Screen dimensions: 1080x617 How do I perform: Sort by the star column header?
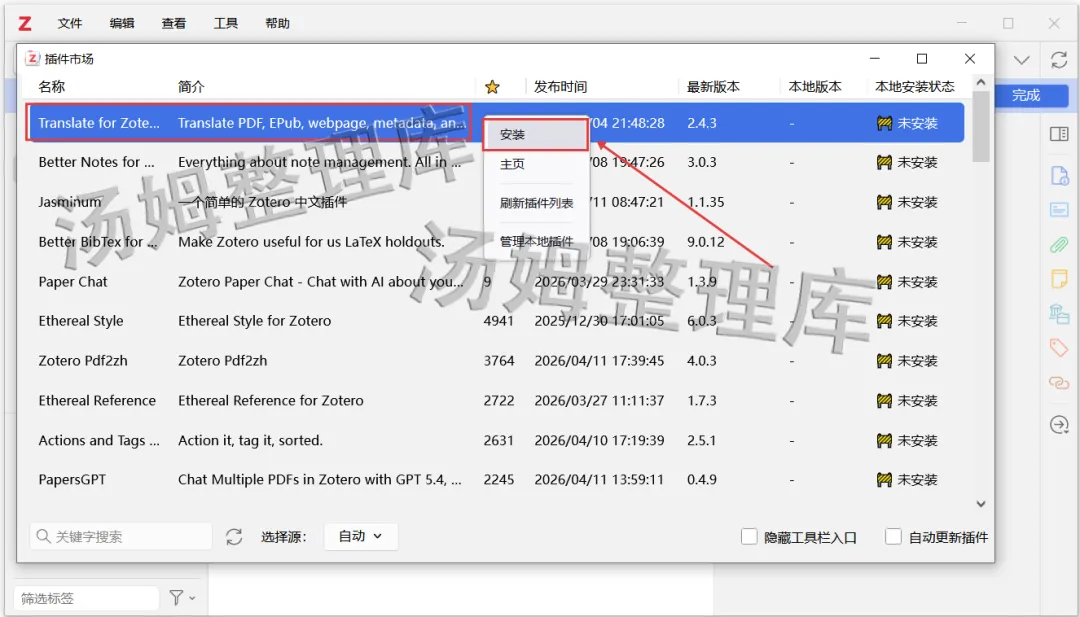coord(492,87)
